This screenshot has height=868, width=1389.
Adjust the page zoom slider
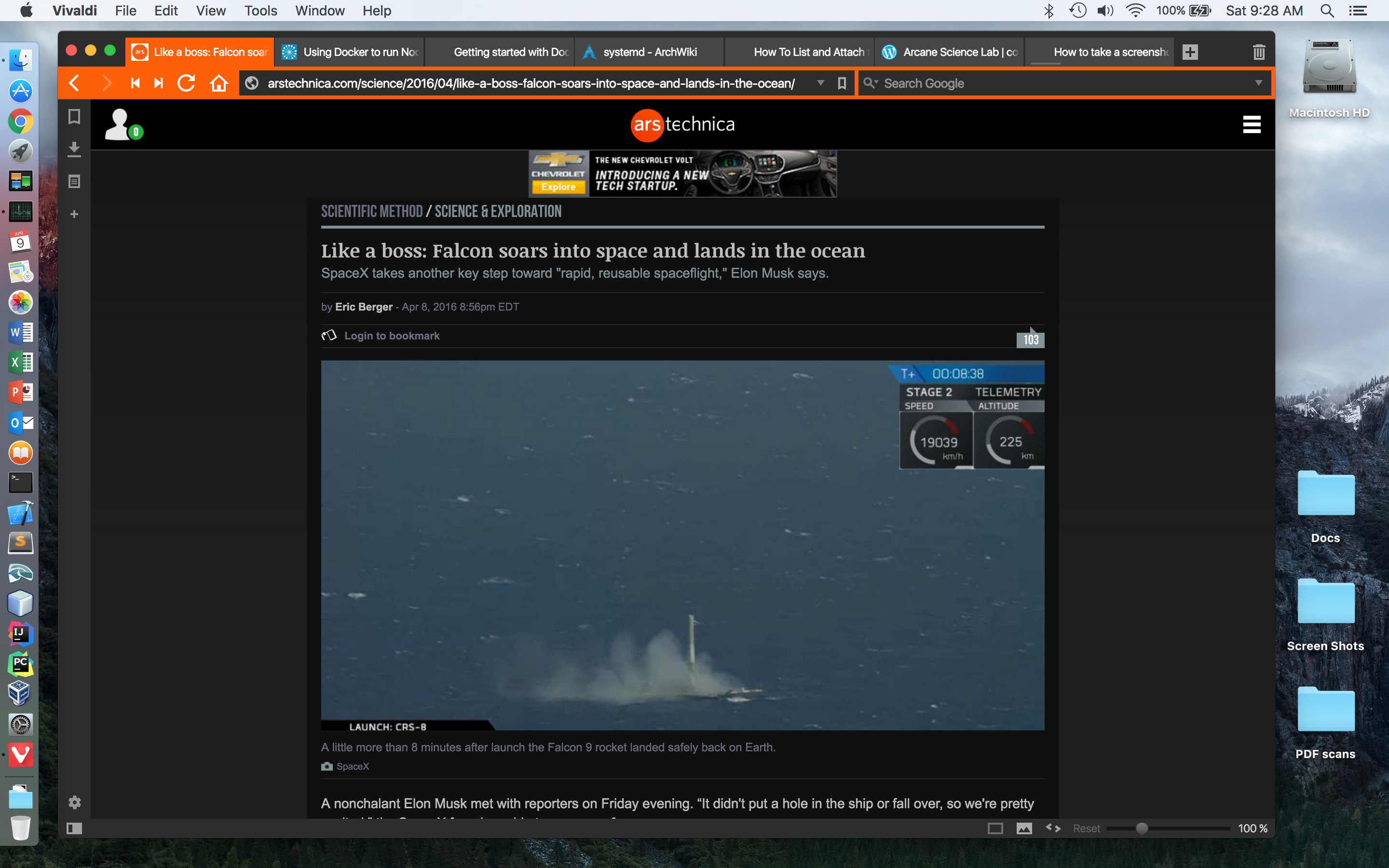[1142, 828]
